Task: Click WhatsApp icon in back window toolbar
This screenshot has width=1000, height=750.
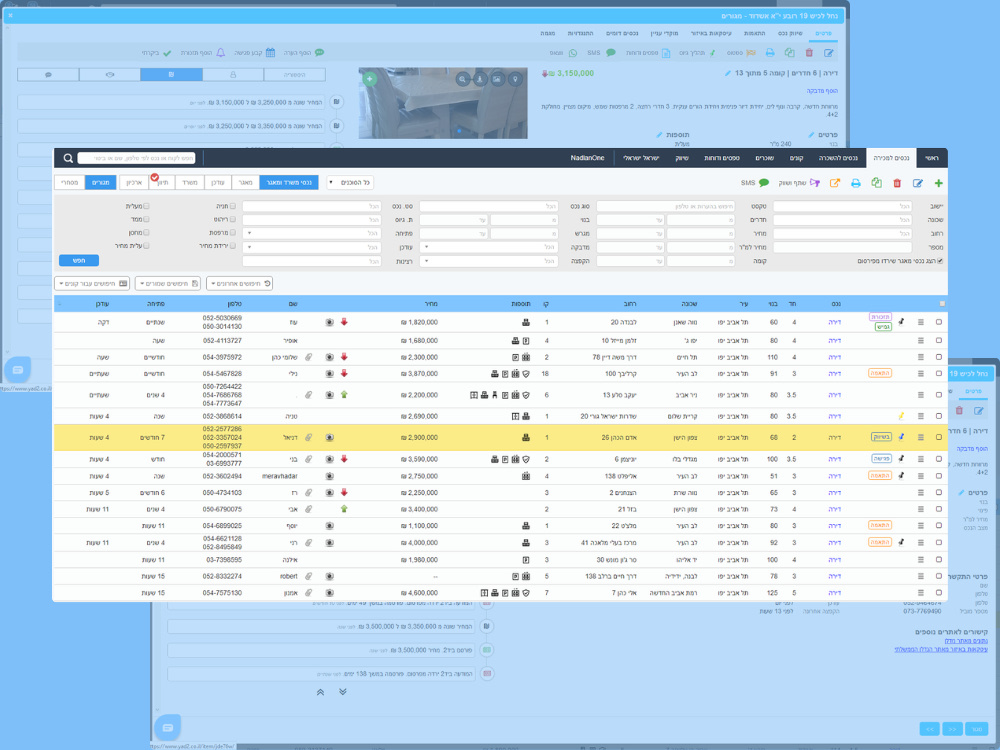Action: 573,53
